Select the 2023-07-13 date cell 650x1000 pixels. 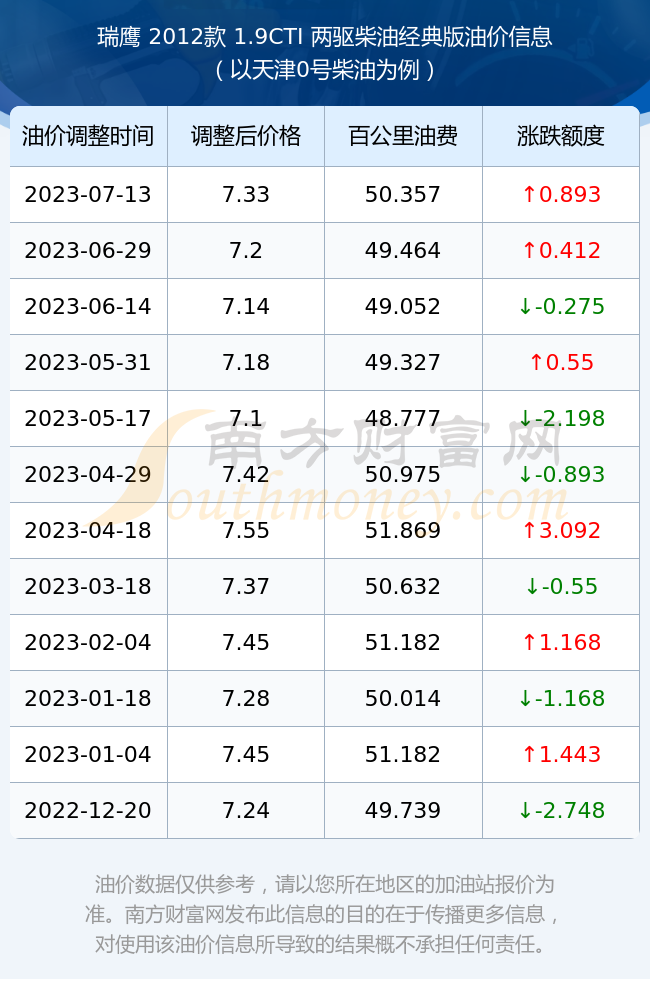point(88,195)
